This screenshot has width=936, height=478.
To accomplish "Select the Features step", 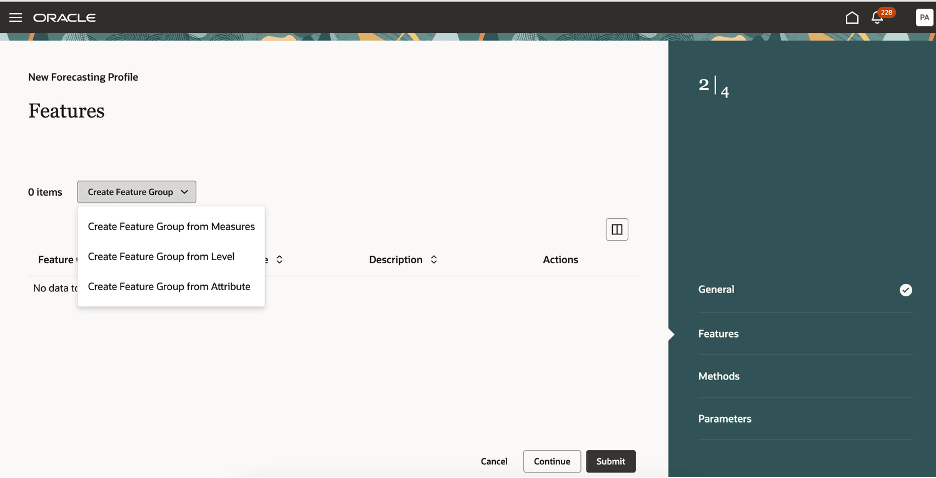I will [x=718, y=334].
